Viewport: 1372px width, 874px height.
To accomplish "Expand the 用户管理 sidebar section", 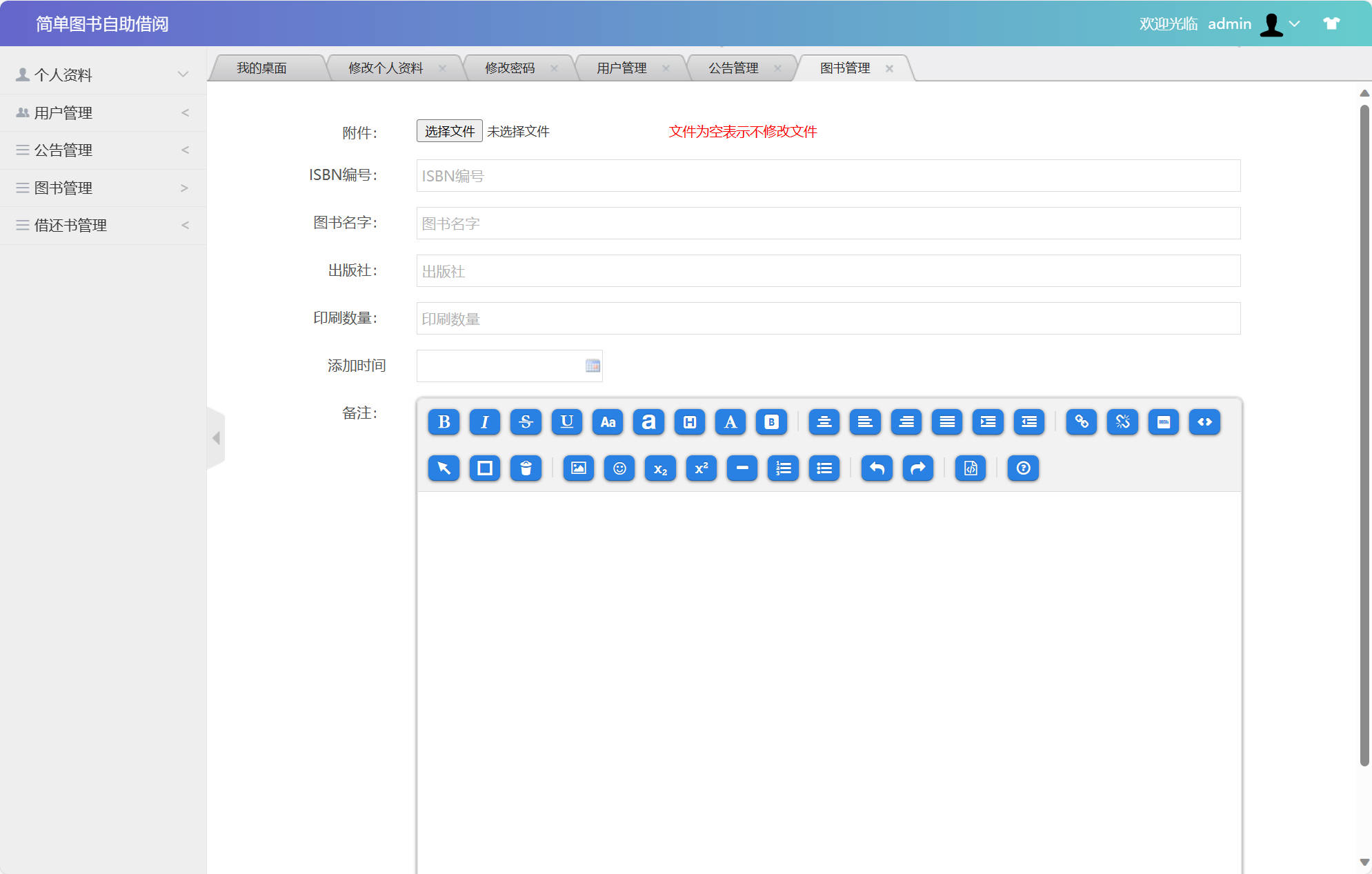I will 103,112.
